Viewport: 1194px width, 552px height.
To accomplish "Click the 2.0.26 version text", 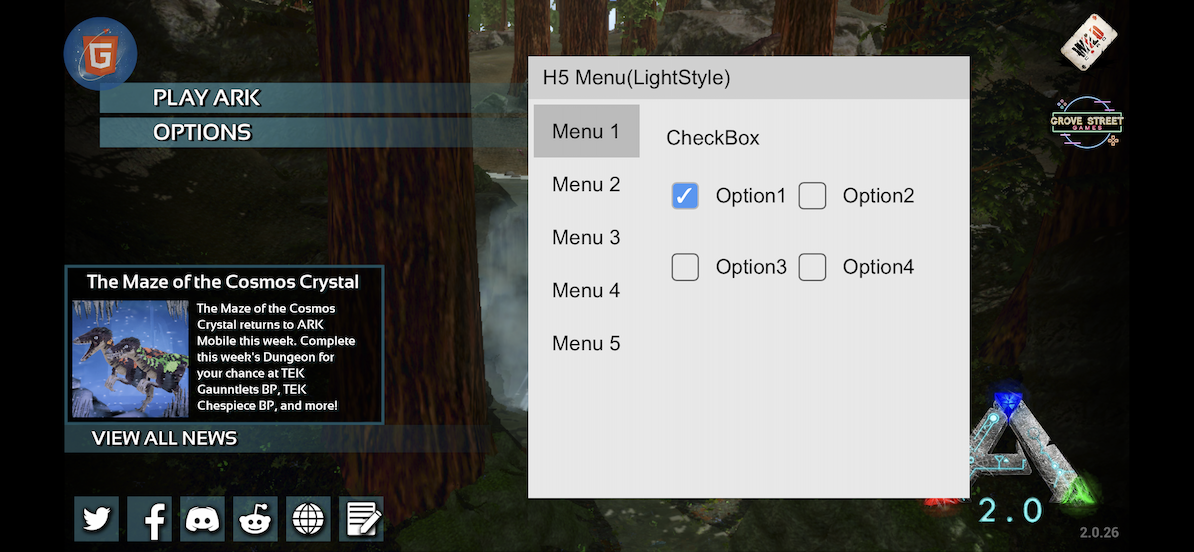I will tap(1099, 533).
